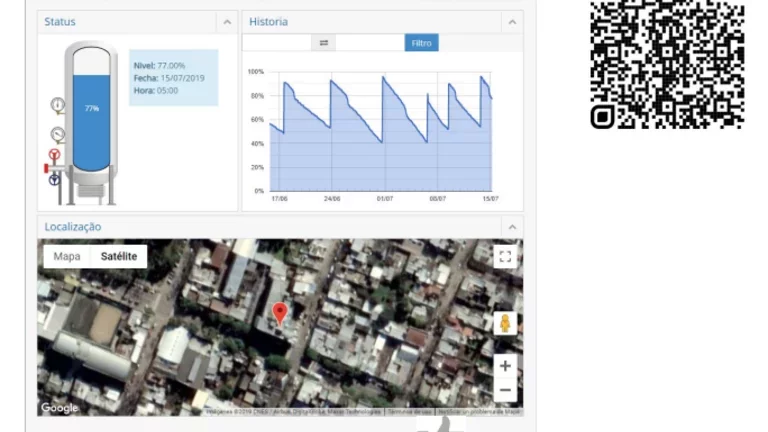Image resolution: width=768 pixels, height=432 pixels.
Task: Click the top pressure gauge on tank
Action: [58, 104]
